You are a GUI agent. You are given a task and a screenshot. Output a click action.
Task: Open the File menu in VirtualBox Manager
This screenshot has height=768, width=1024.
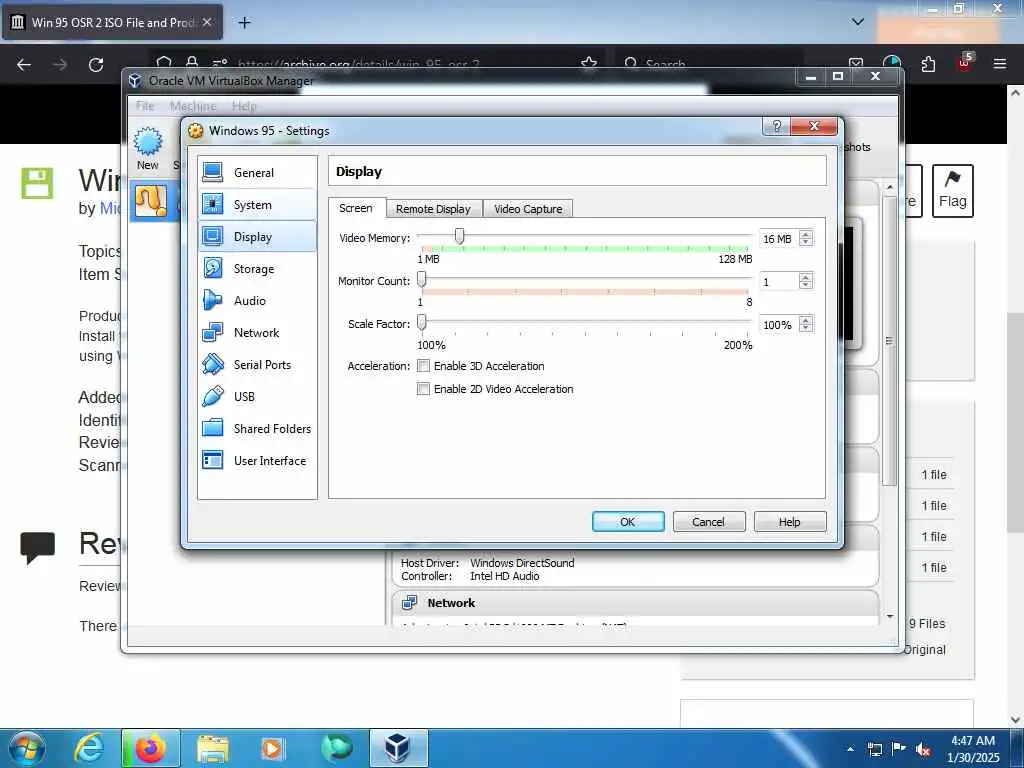point(145,106)
